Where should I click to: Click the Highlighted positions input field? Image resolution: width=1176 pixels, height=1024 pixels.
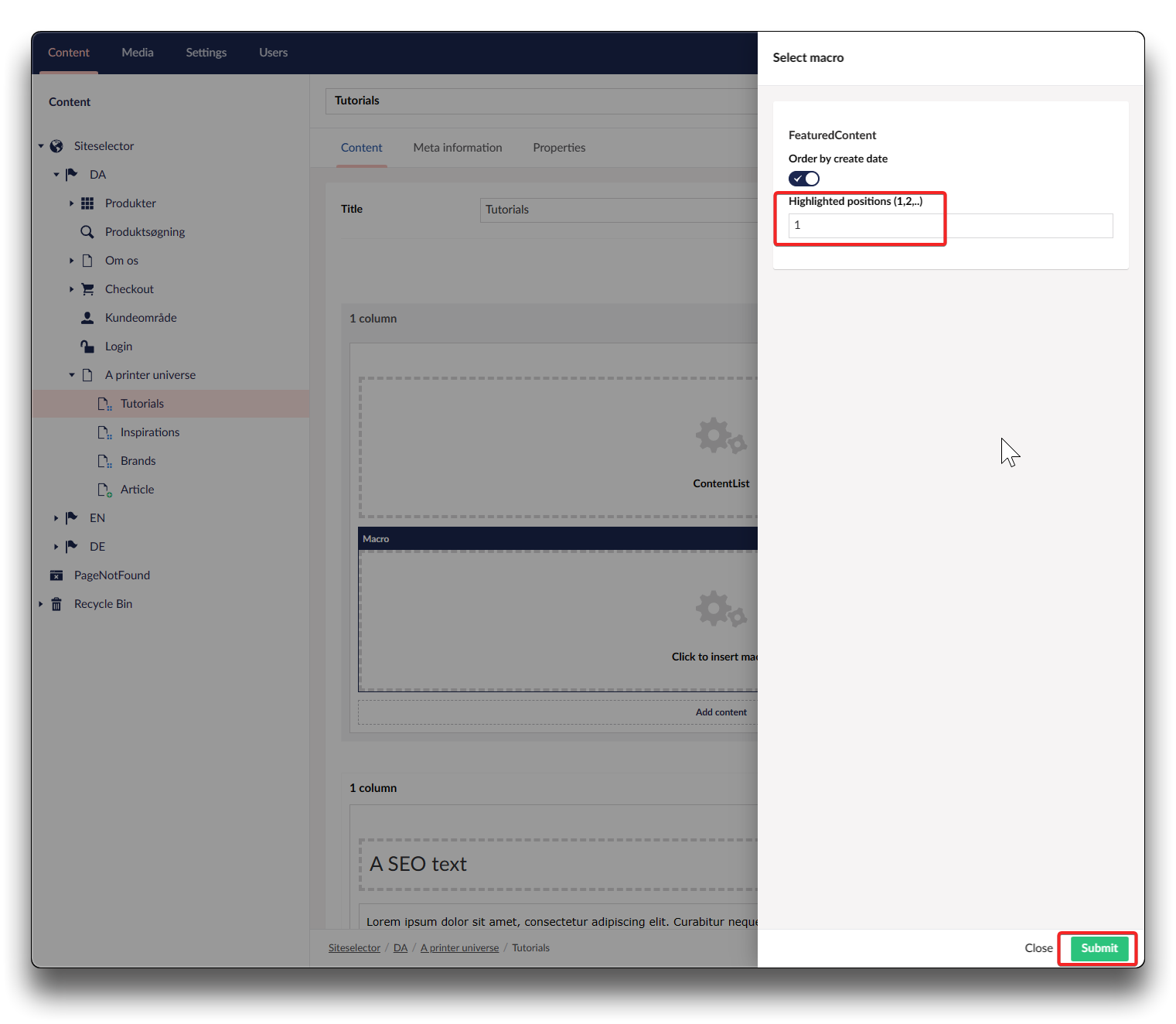point(949,226)
